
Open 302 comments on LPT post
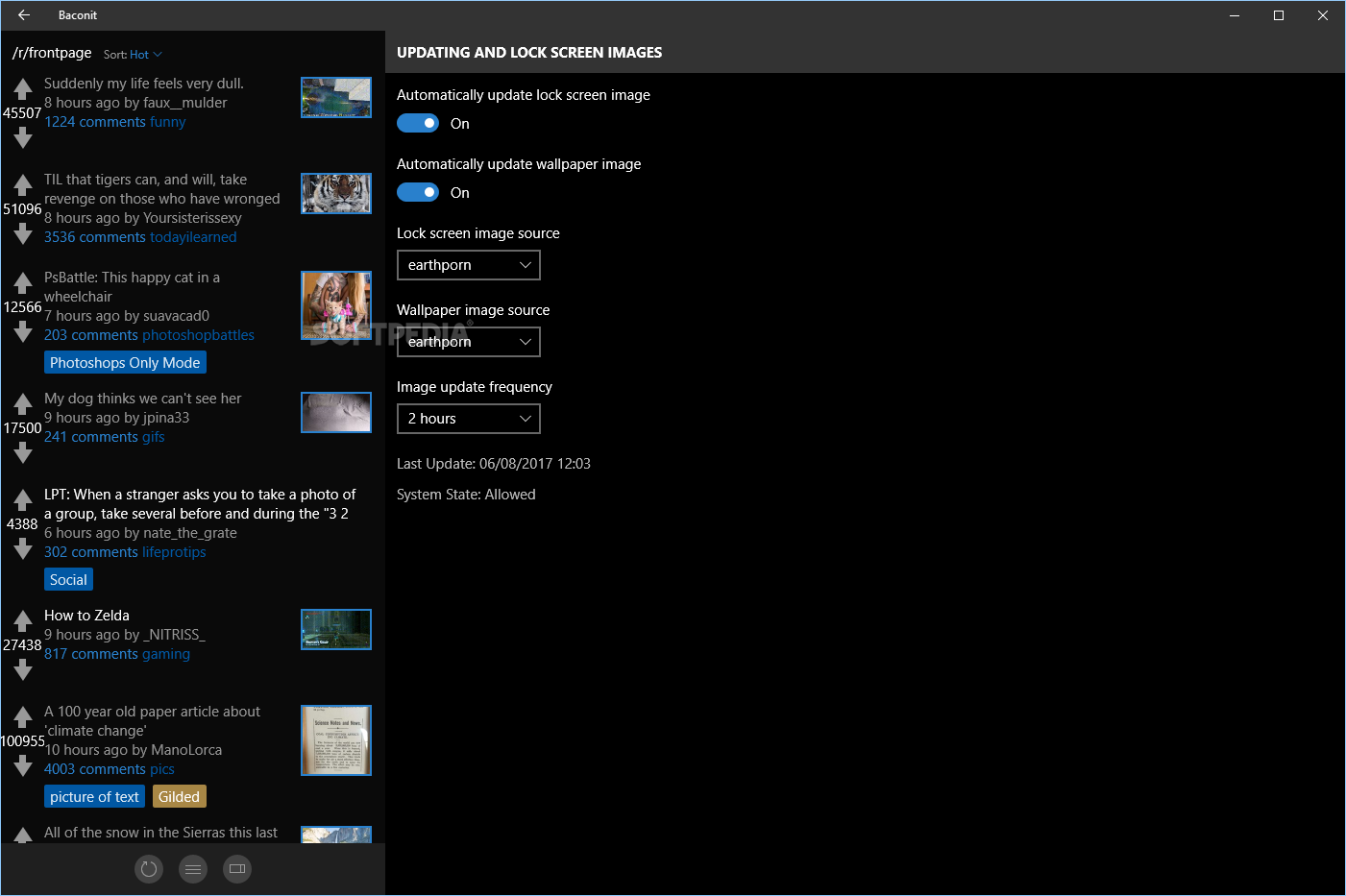pyautogui.click(x=91, y=552)
